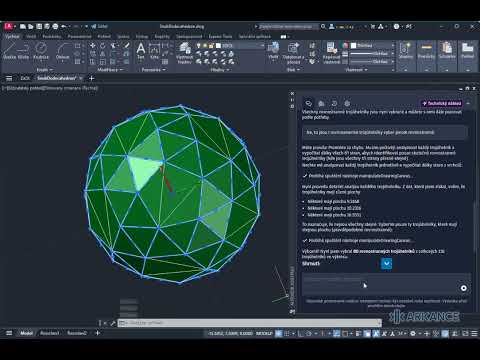Click the send/stop round button in chat input
This screenshot has width=480, height=360.
pyautogui.click(x=463, y=288)
